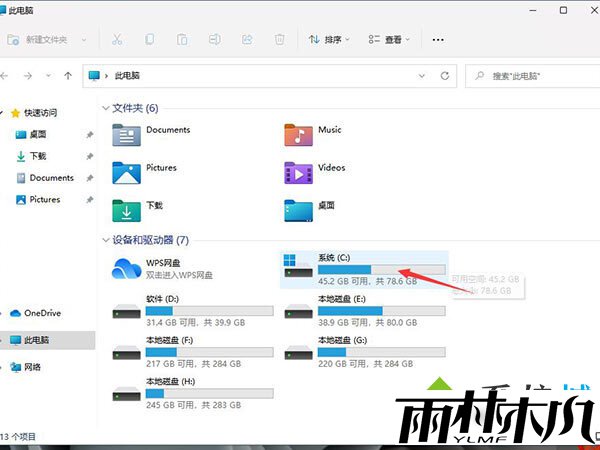Click the rename icon in the toolbar
This screenshot has height=450, width=600.
coord(214,40)
